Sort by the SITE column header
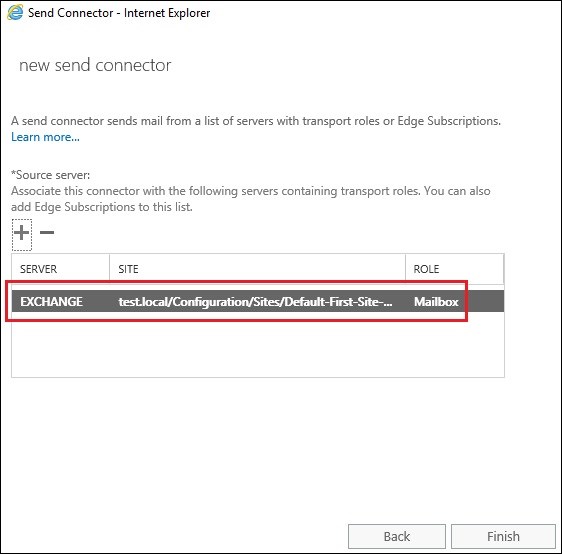 (257, 269)
